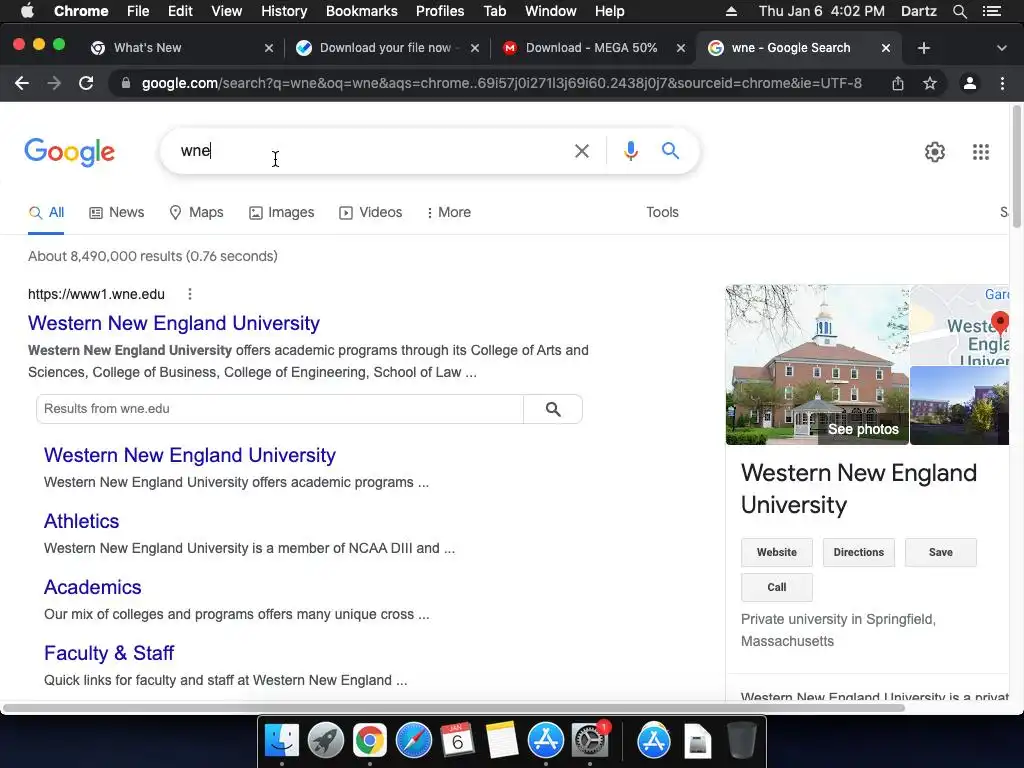Select the News search filter

click(x=116, y=212)
